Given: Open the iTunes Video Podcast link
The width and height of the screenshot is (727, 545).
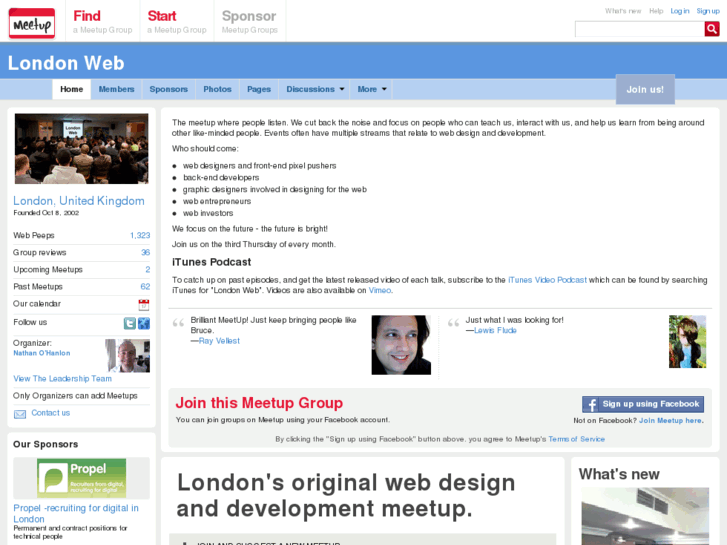Looking at the screenshot, I should (x=547, y=280).
